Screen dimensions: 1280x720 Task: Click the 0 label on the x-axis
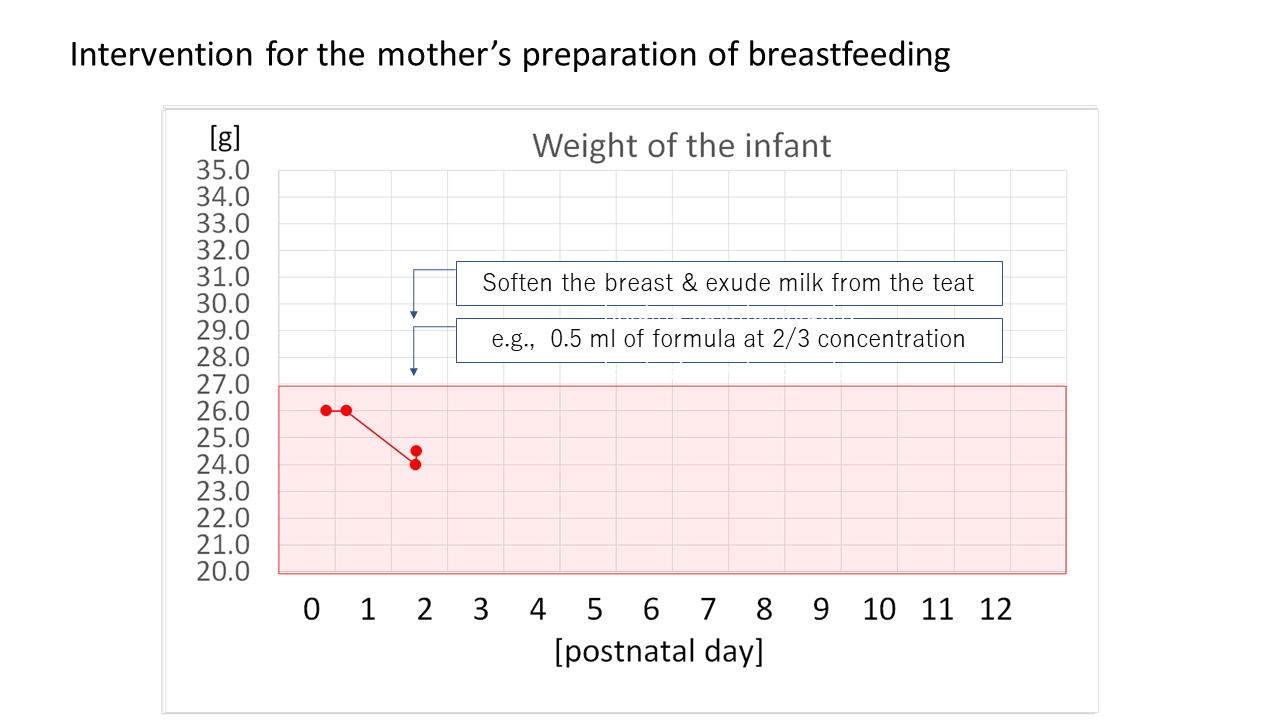(312, 609)
